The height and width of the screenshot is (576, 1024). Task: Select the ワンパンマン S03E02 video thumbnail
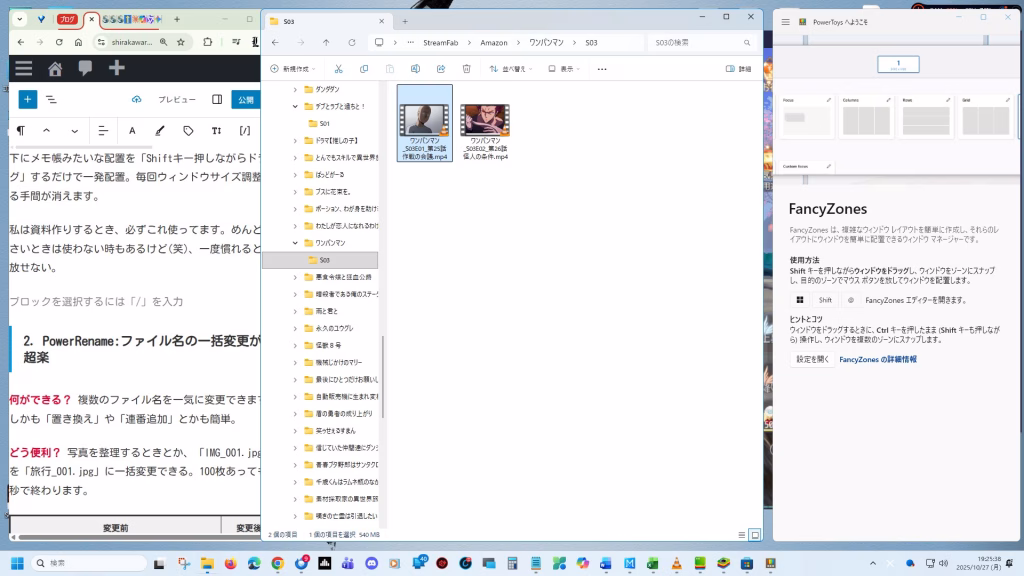click(484, 121)
